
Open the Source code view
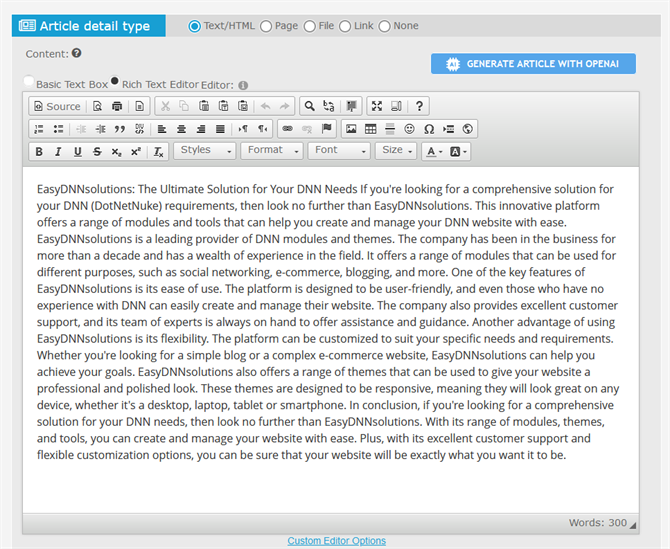57,106
